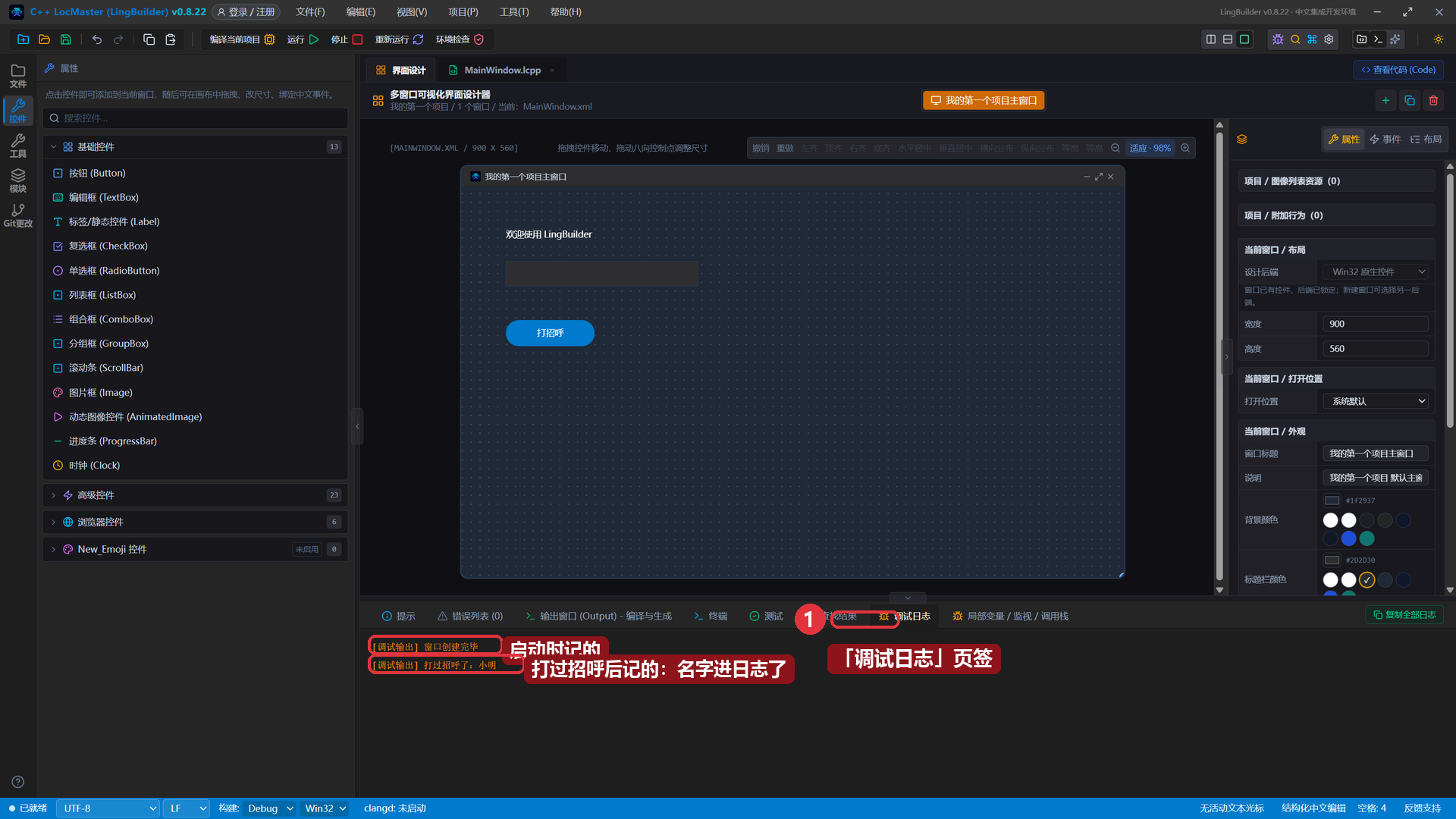1456x819 pixels.
Task: Click the red trash delete-window icon
Action: pyautogui.click(x=1433, y=100)
